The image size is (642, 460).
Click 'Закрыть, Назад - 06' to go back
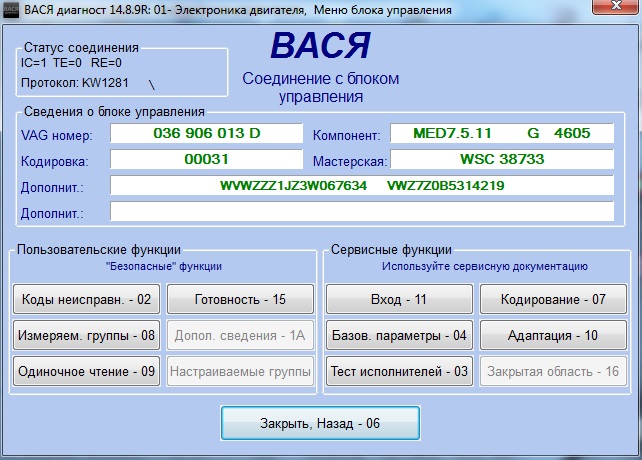(x=320, y=423)
